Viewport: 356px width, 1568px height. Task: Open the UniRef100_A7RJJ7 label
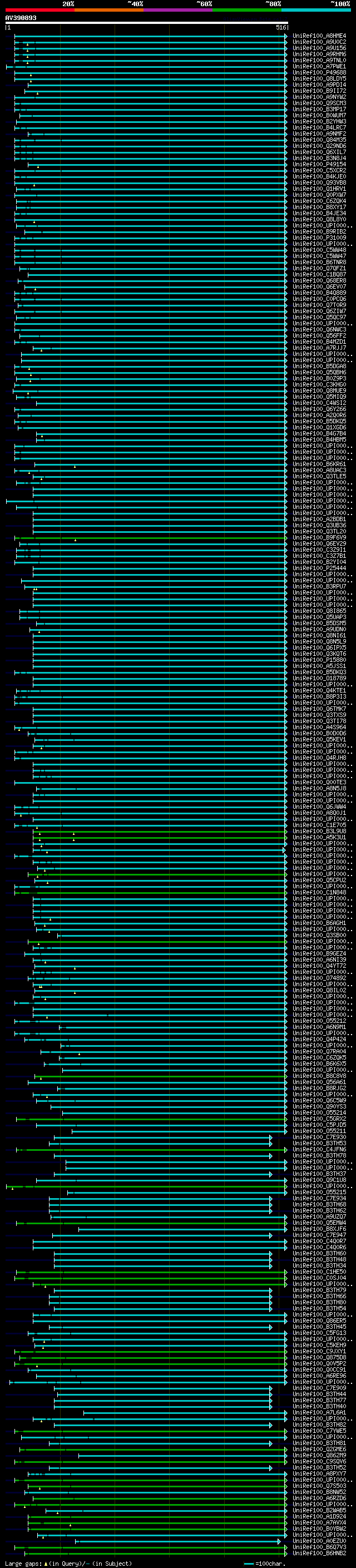(x=319, y=348)
